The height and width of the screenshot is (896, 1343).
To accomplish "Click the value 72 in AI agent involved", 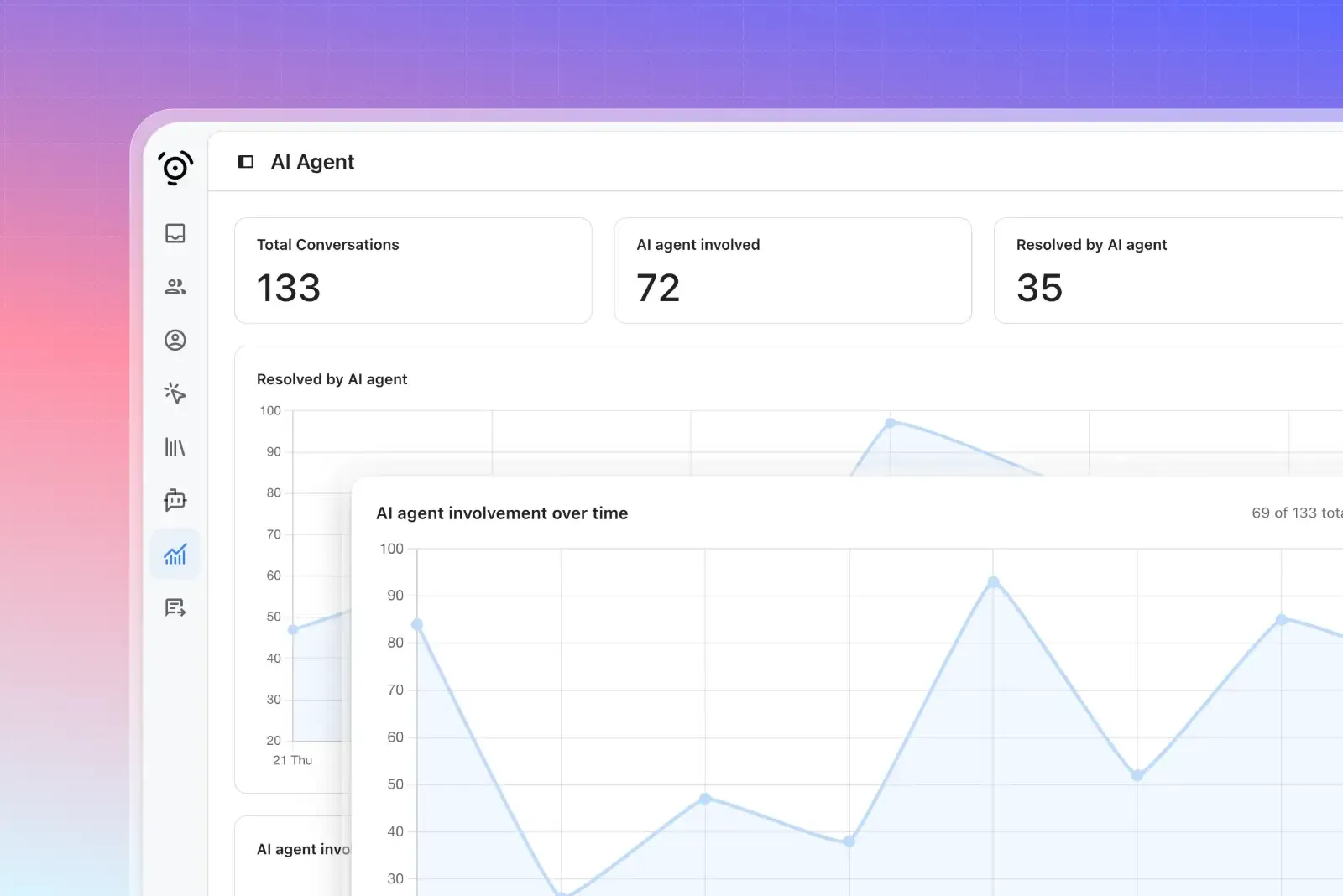I will pyautogui.click(x=658, y=288).
